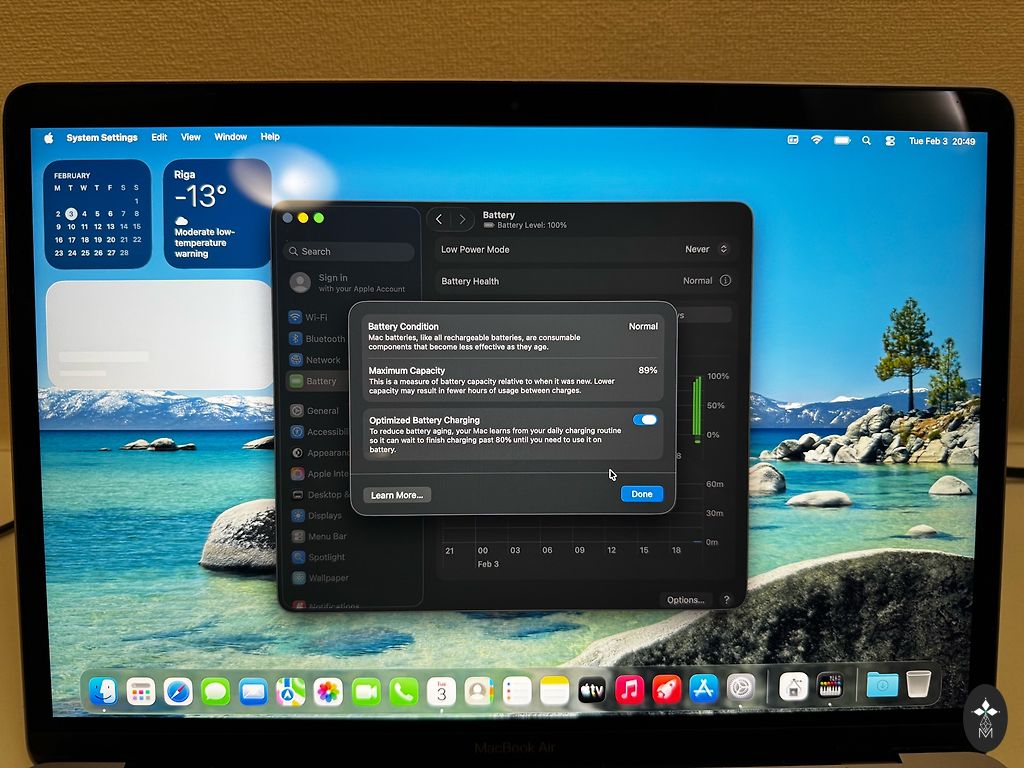Click the Learn More button
This screenshot has width=1024, height=768.
click(397, 495)
